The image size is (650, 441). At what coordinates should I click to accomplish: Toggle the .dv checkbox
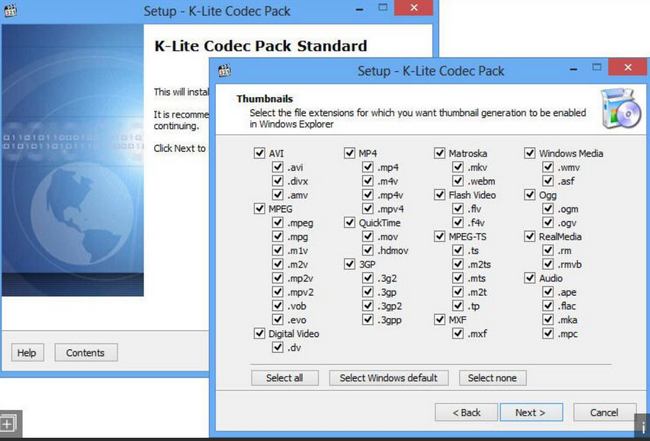[277, 348]
